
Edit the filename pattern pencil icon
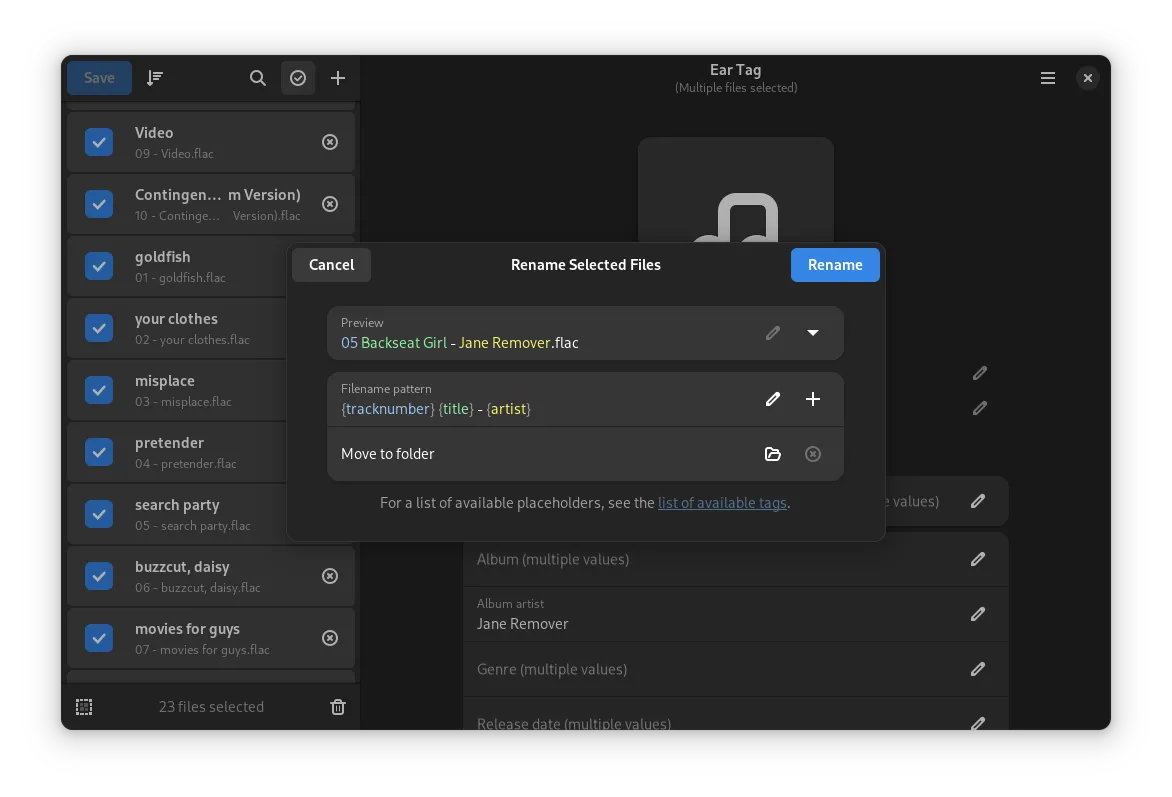click(x=773, y=399)
